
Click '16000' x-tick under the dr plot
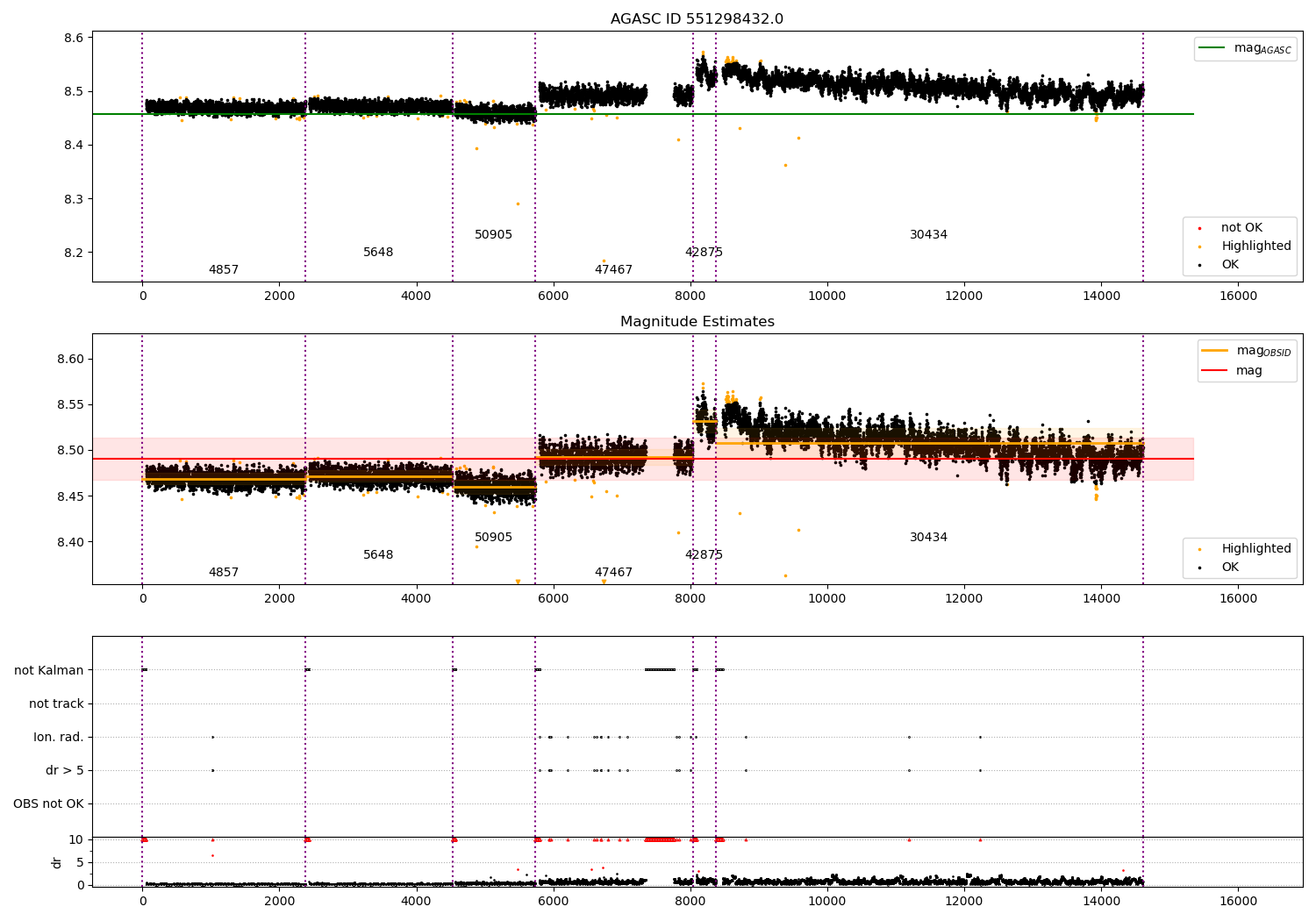pyautogui.click(x=1238, y=901)
